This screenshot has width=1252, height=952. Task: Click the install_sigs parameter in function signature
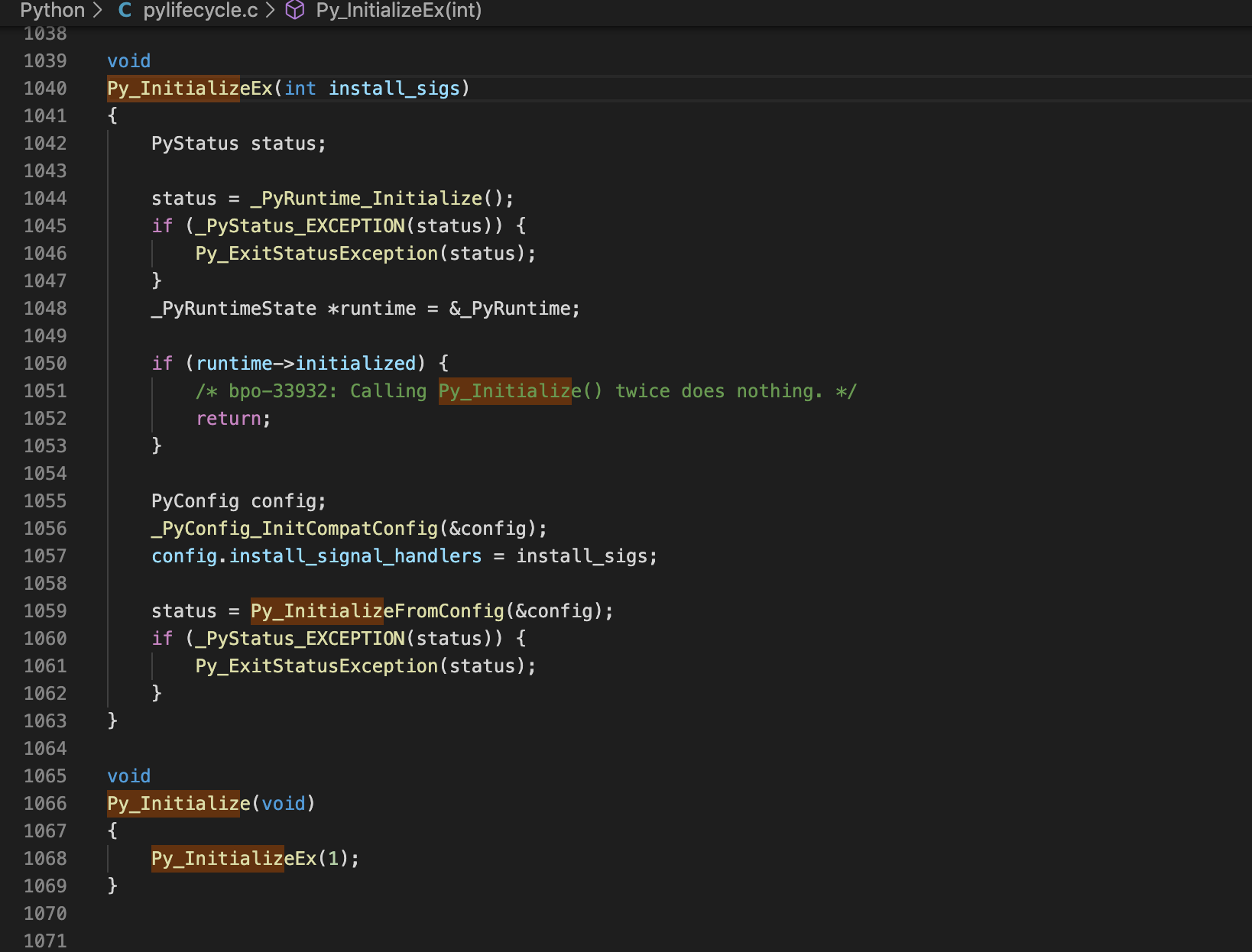coord(394,89)
